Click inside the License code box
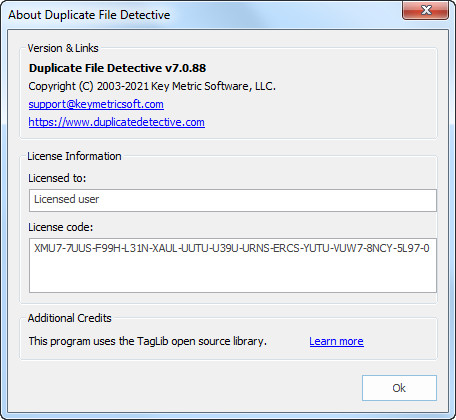Screen dimensions: 456x420 pos(233,266)
